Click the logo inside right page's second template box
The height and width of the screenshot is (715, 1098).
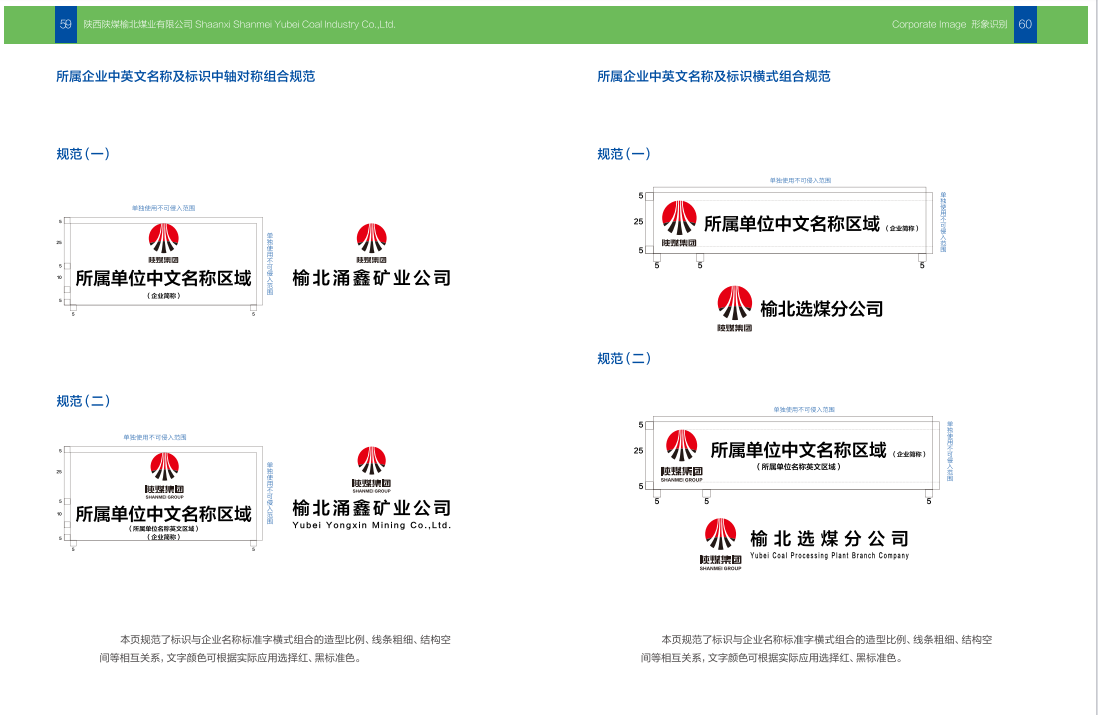681,456
